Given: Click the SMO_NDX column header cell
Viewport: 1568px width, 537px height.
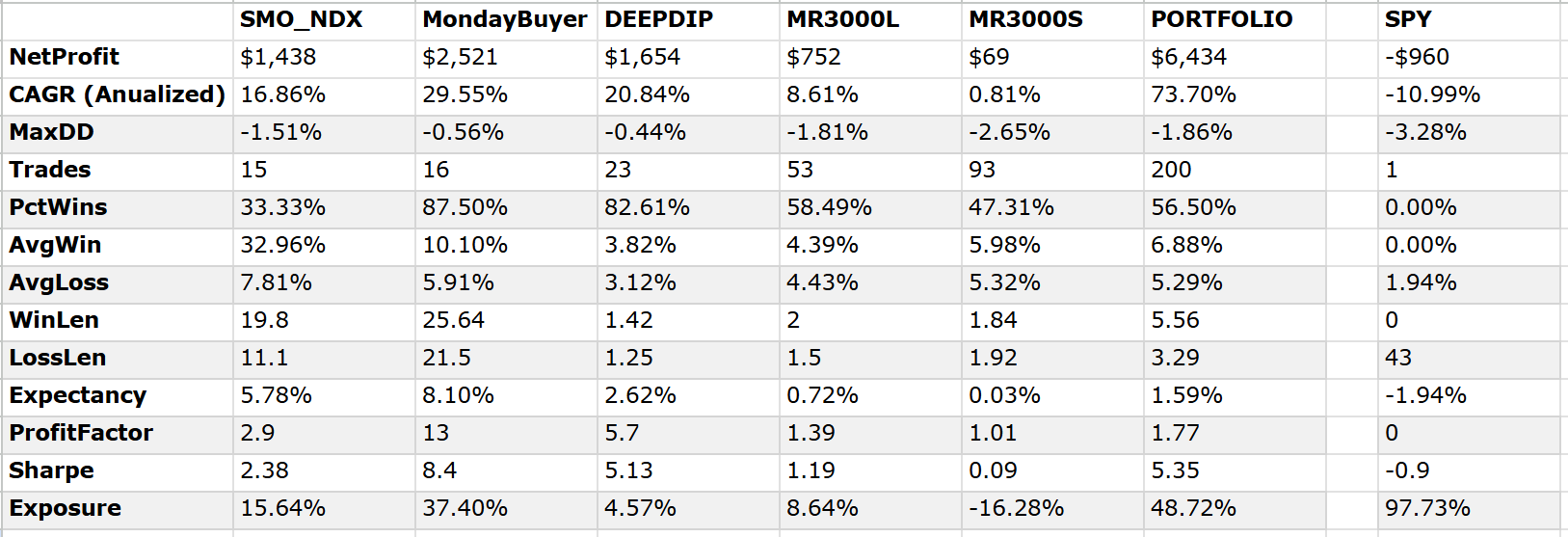Looking at the screenshot, I should [301, 19].
